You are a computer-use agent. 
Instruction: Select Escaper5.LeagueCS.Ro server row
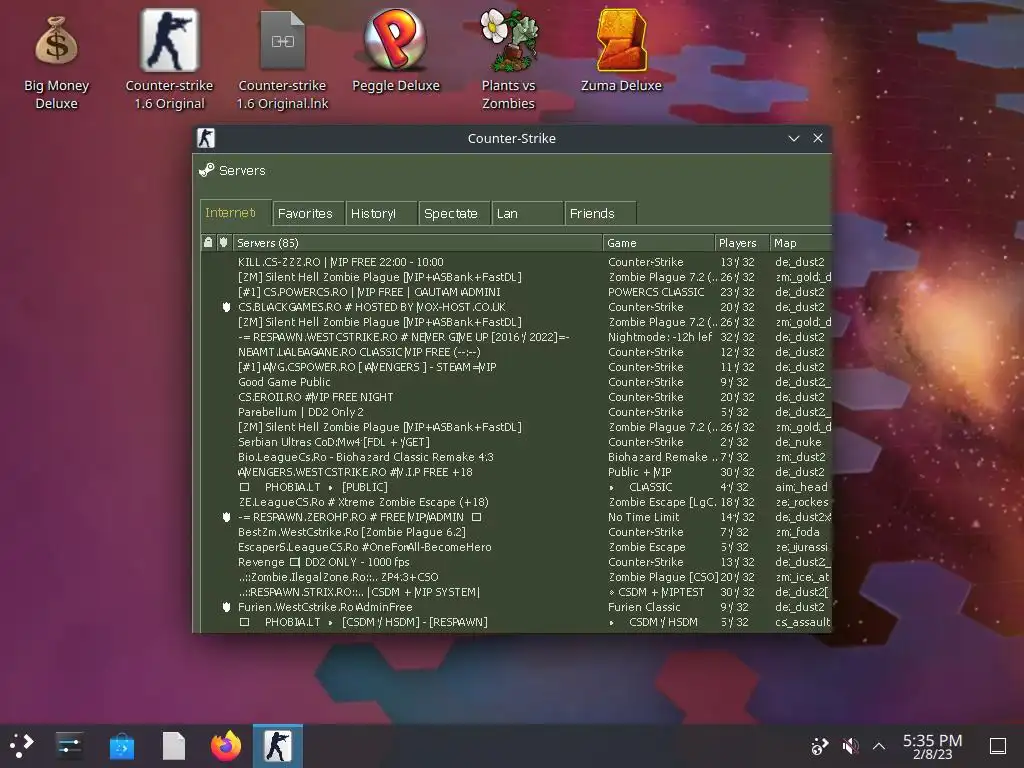click(516, 547)
